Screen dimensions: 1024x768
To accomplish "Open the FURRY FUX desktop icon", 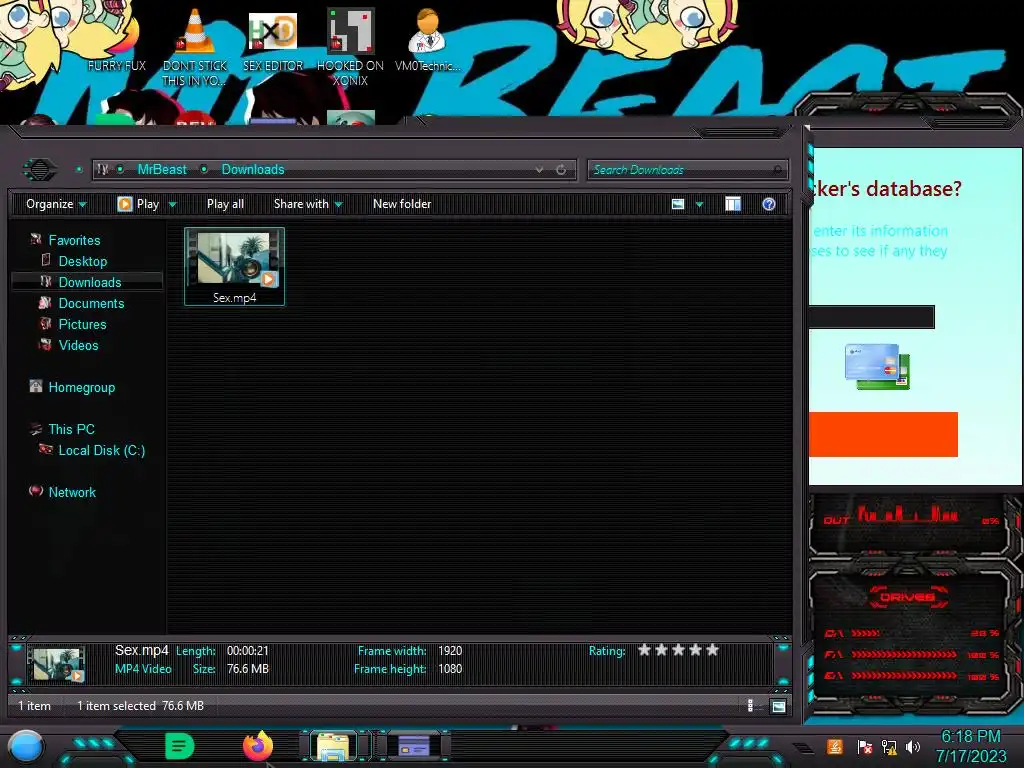I will 116,65.
